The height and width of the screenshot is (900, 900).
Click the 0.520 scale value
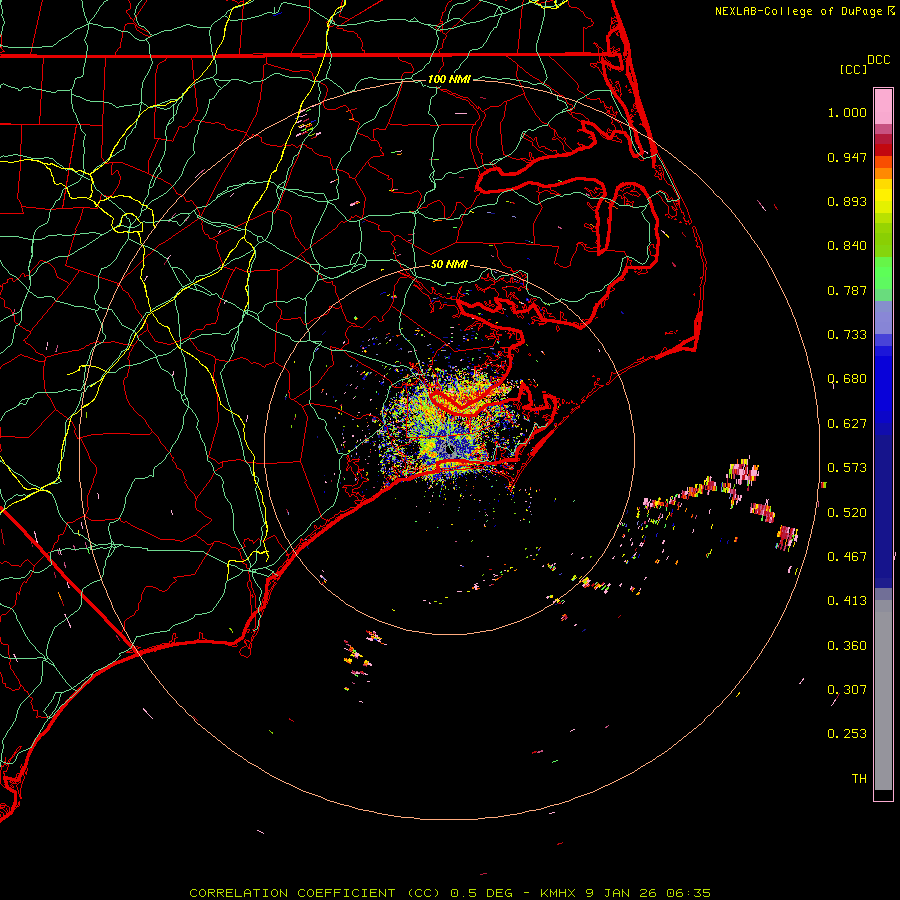click(x=847, y=513)
